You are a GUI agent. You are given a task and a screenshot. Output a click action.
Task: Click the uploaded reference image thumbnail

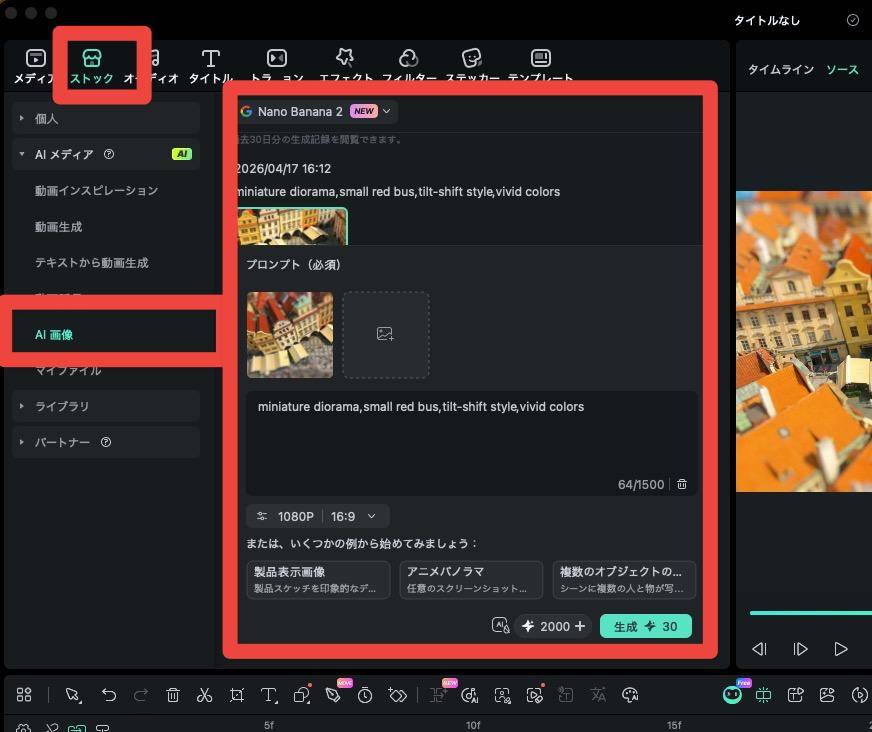click(290, 335)
